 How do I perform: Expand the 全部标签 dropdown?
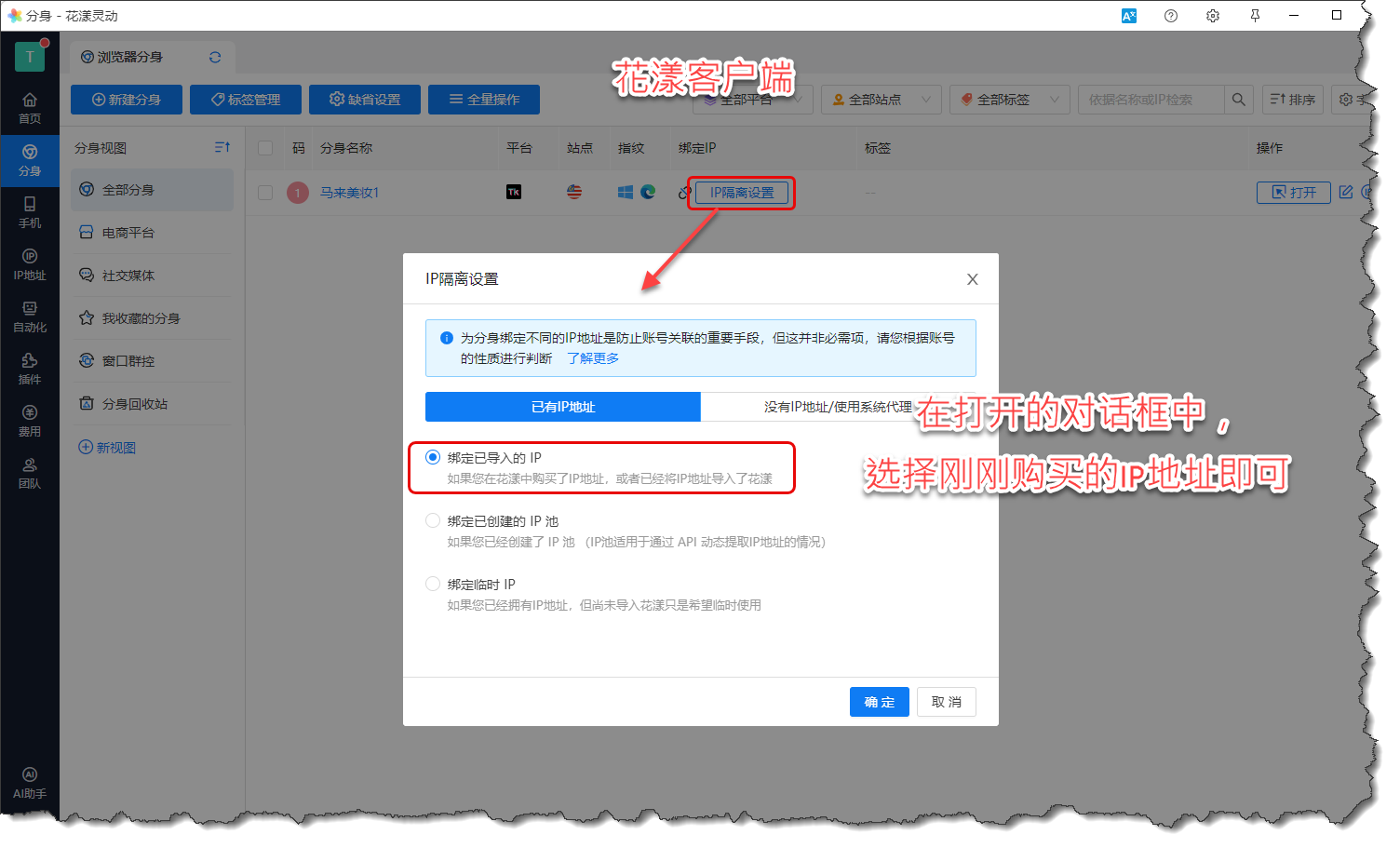1010,100
